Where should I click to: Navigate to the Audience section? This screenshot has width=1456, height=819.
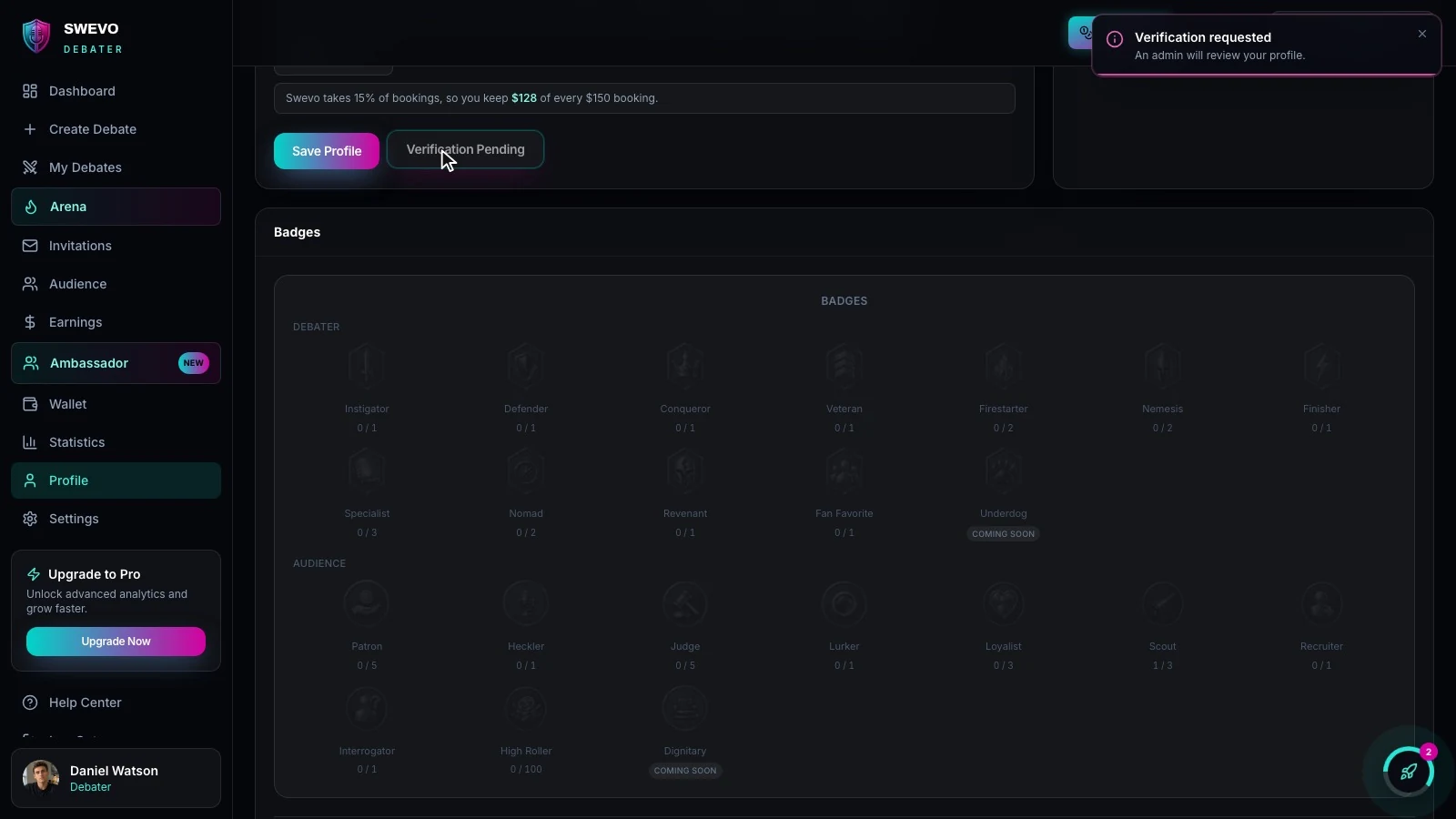click(x=116, y=284)
